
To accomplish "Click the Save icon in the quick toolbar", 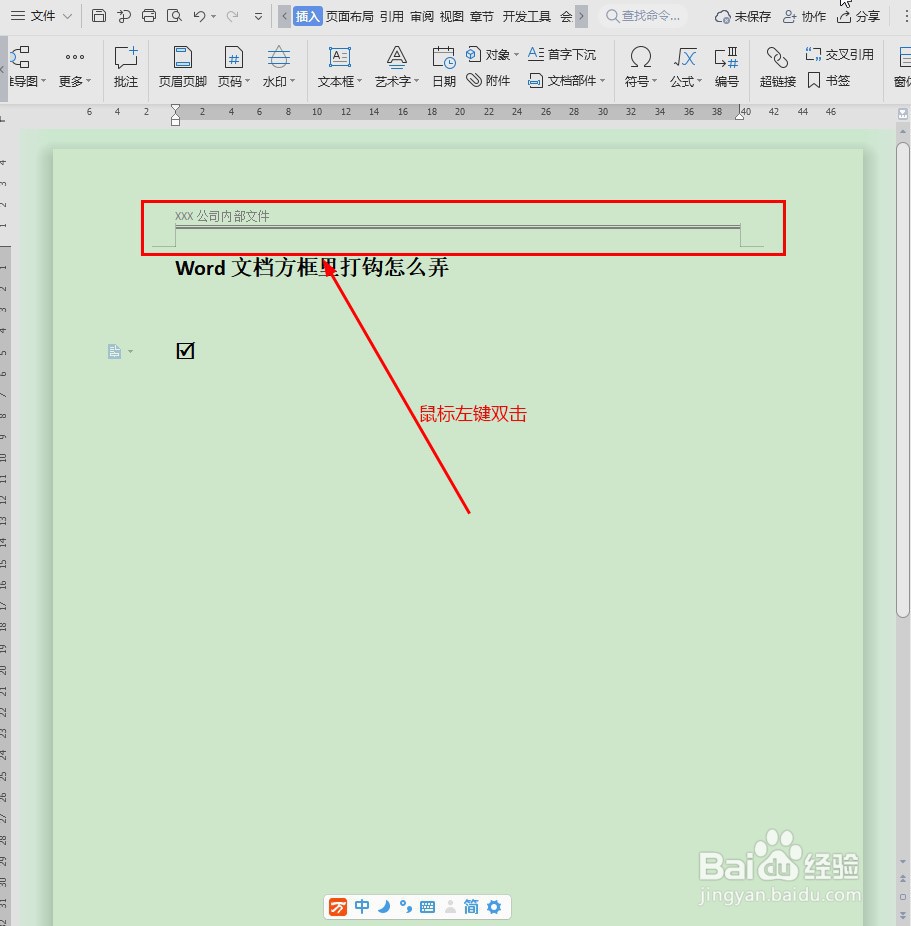I will coord(99,16).
